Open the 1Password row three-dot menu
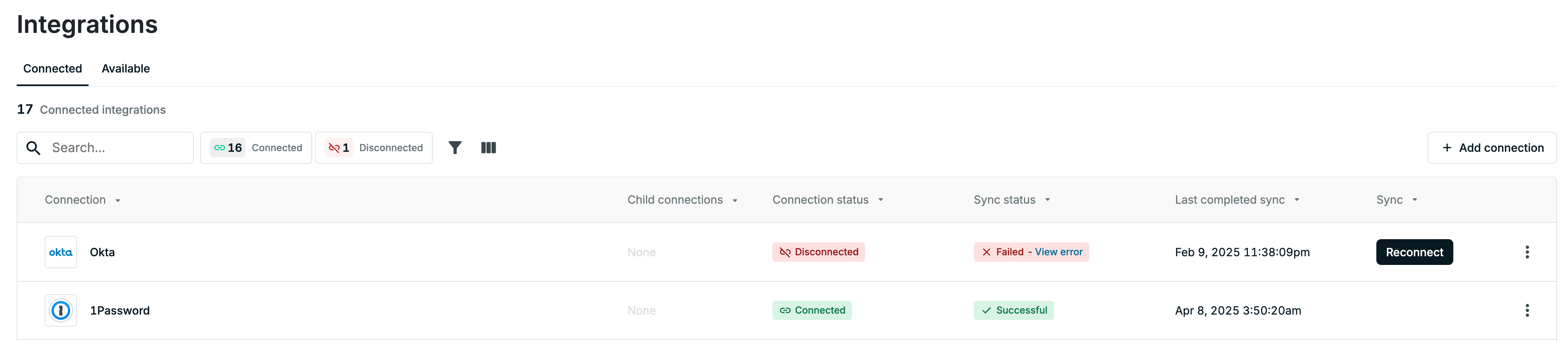This screenshot has height=341, width=1568. pos(1526,311)
